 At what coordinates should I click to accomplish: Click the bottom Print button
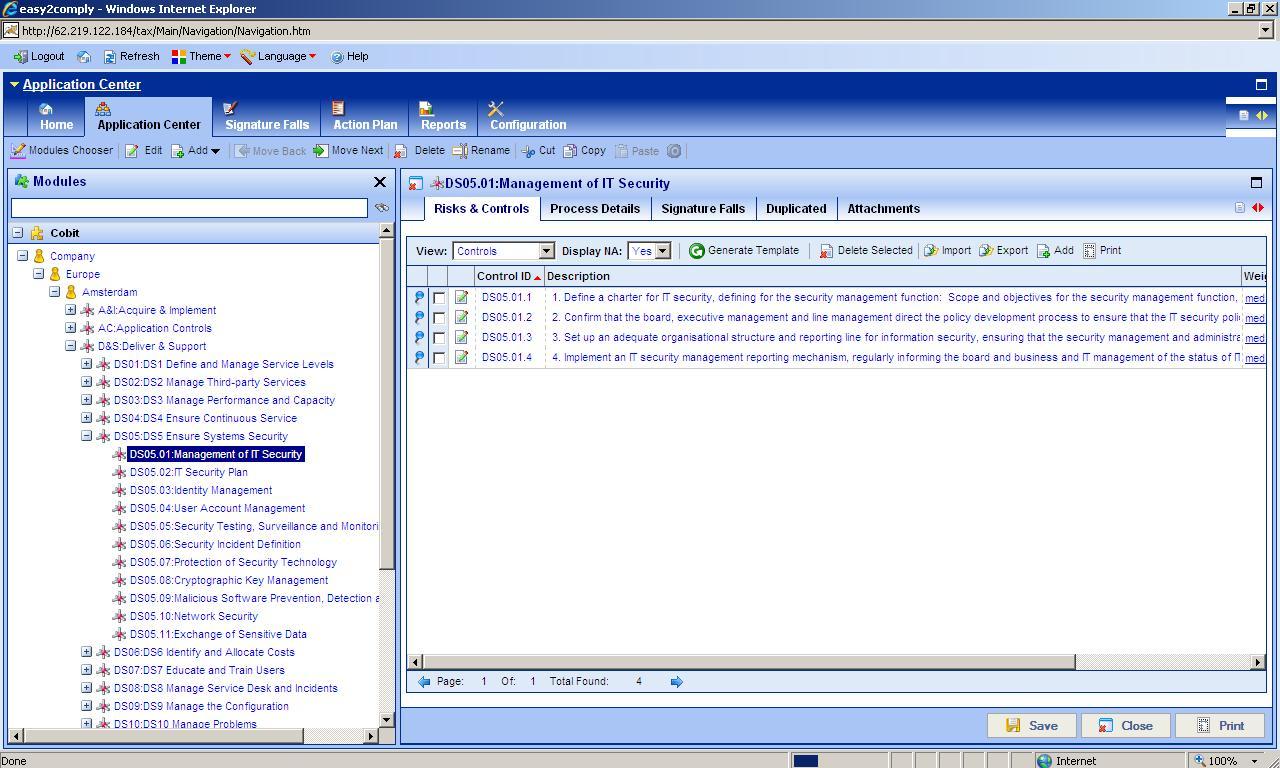coord(1219,726)
